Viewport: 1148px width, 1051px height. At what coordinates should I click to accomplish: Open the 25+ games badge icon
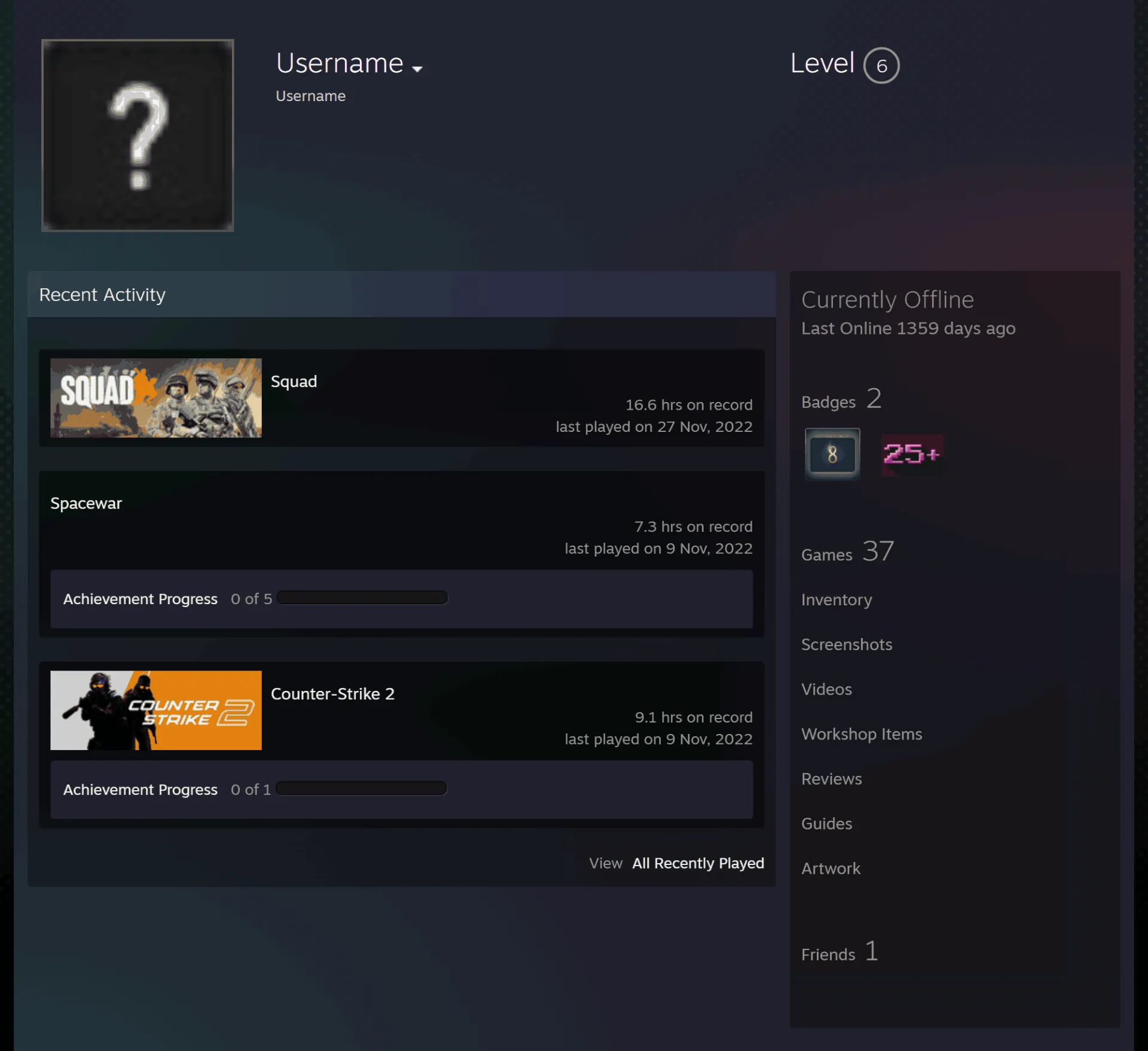tap(912, 455)
